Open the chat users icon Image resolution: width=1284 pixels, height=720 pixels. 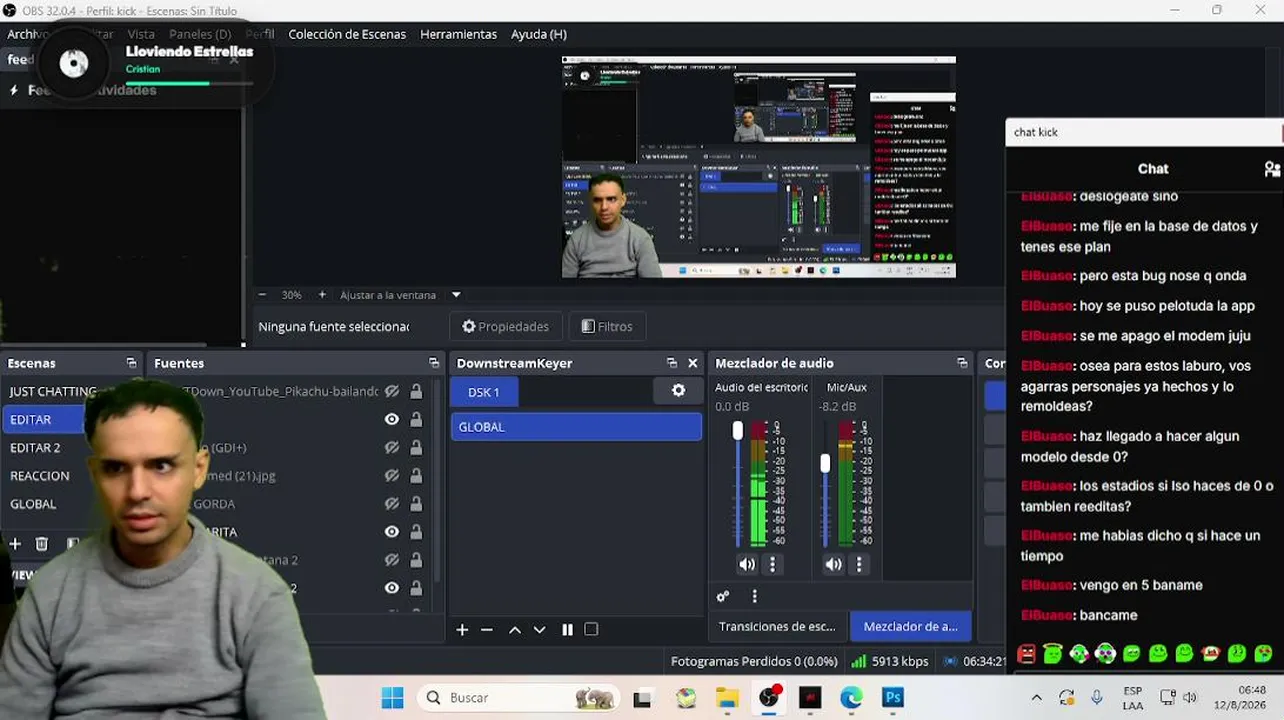[x=1272, y=169]
